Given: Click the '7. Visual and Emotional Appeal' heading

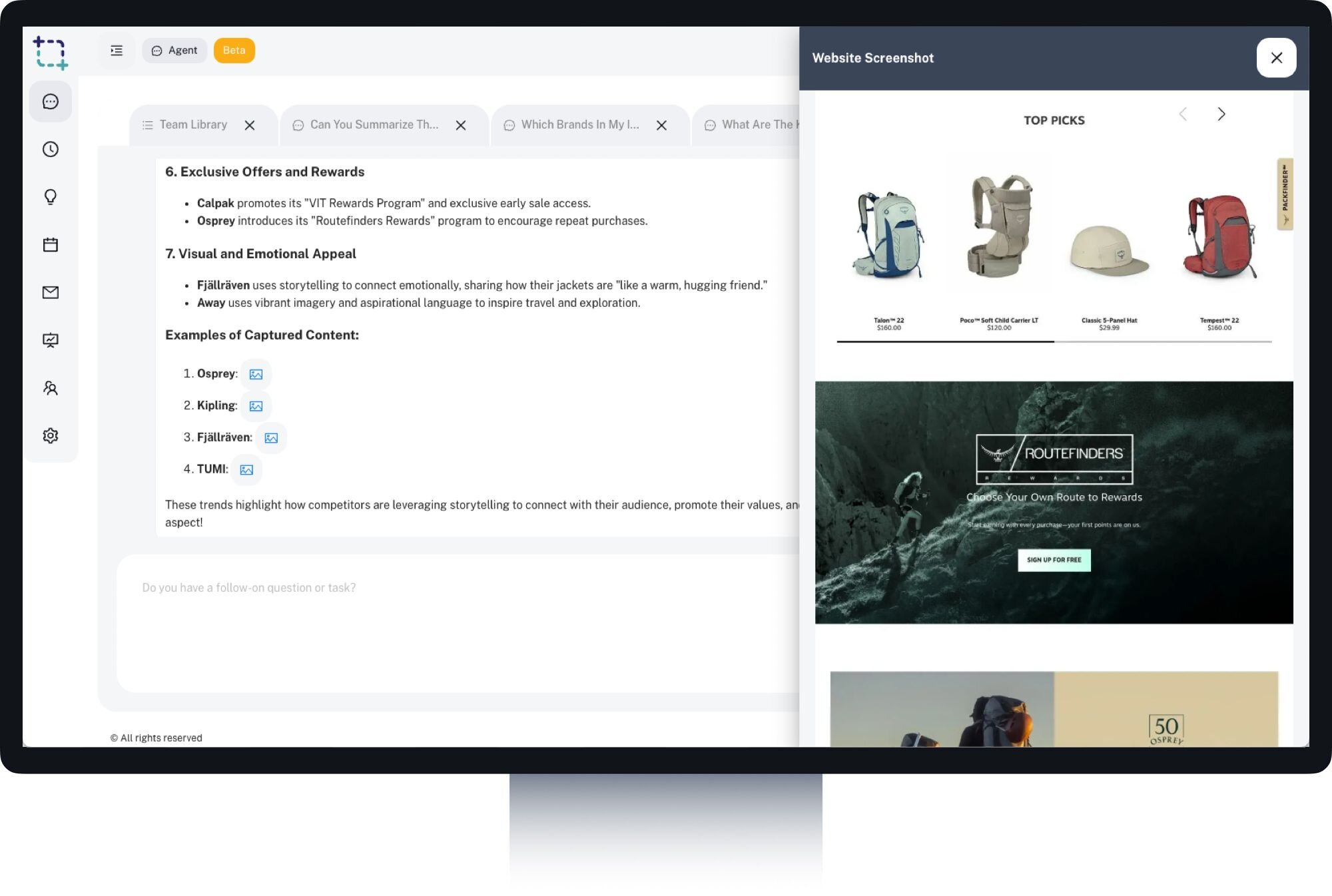Looking at the screenshot, I should coord(260,254).
